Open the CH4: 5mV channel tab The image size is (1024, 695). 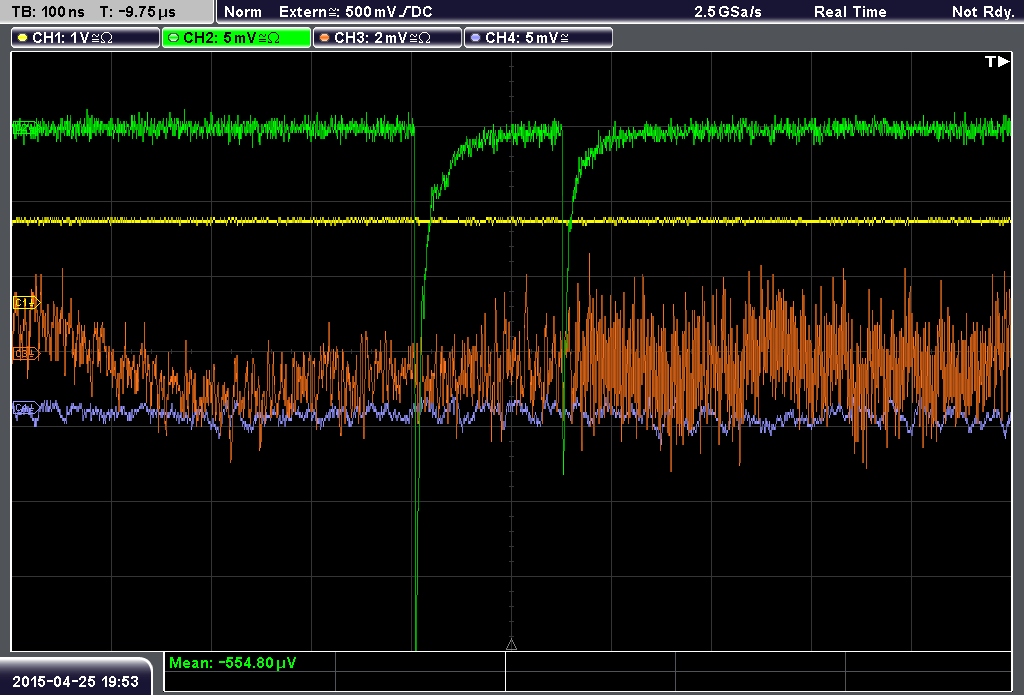click(x=538, y=38)
